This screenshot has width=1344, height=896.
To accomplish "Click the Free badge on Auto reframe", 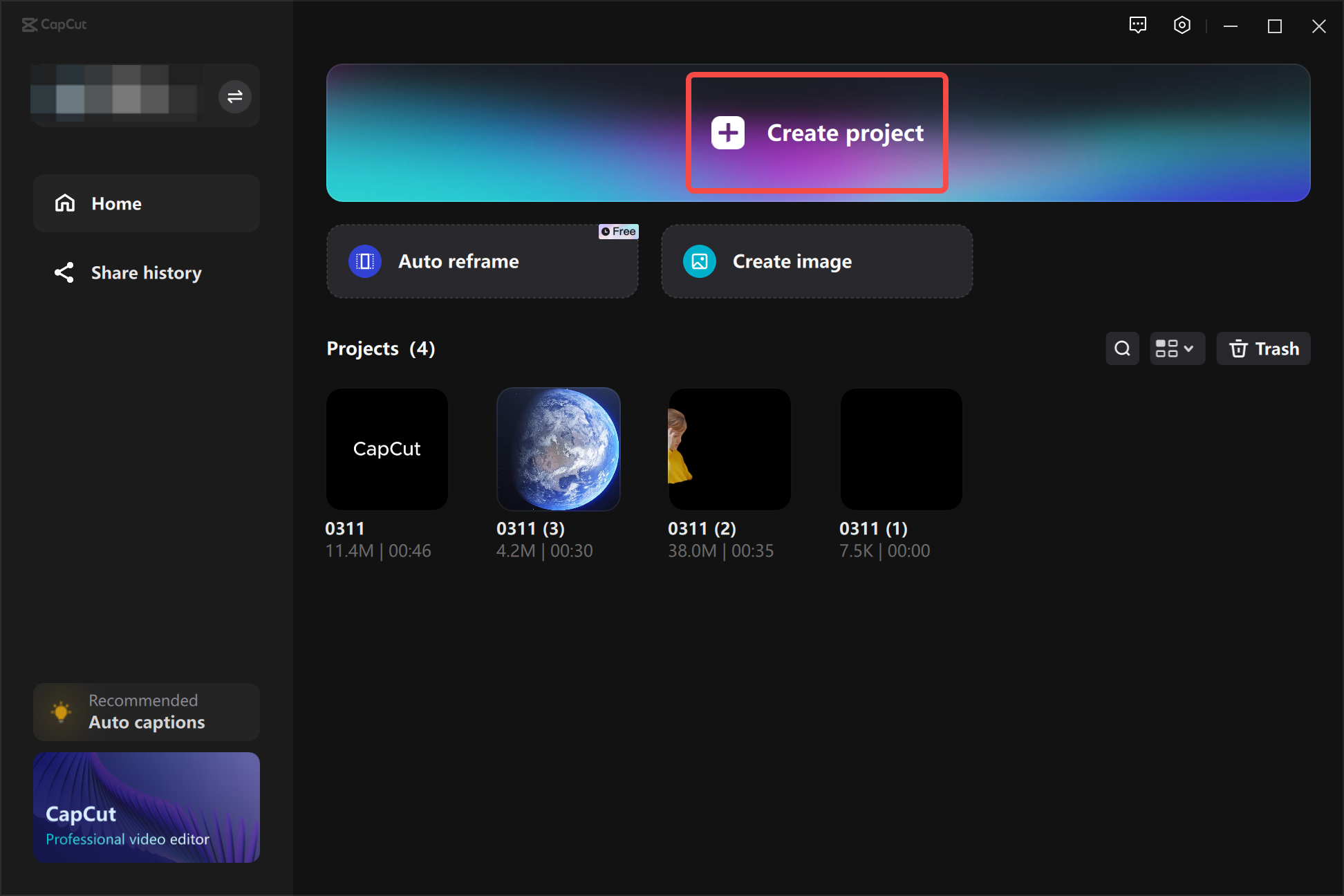I will [x=619, y=232].
